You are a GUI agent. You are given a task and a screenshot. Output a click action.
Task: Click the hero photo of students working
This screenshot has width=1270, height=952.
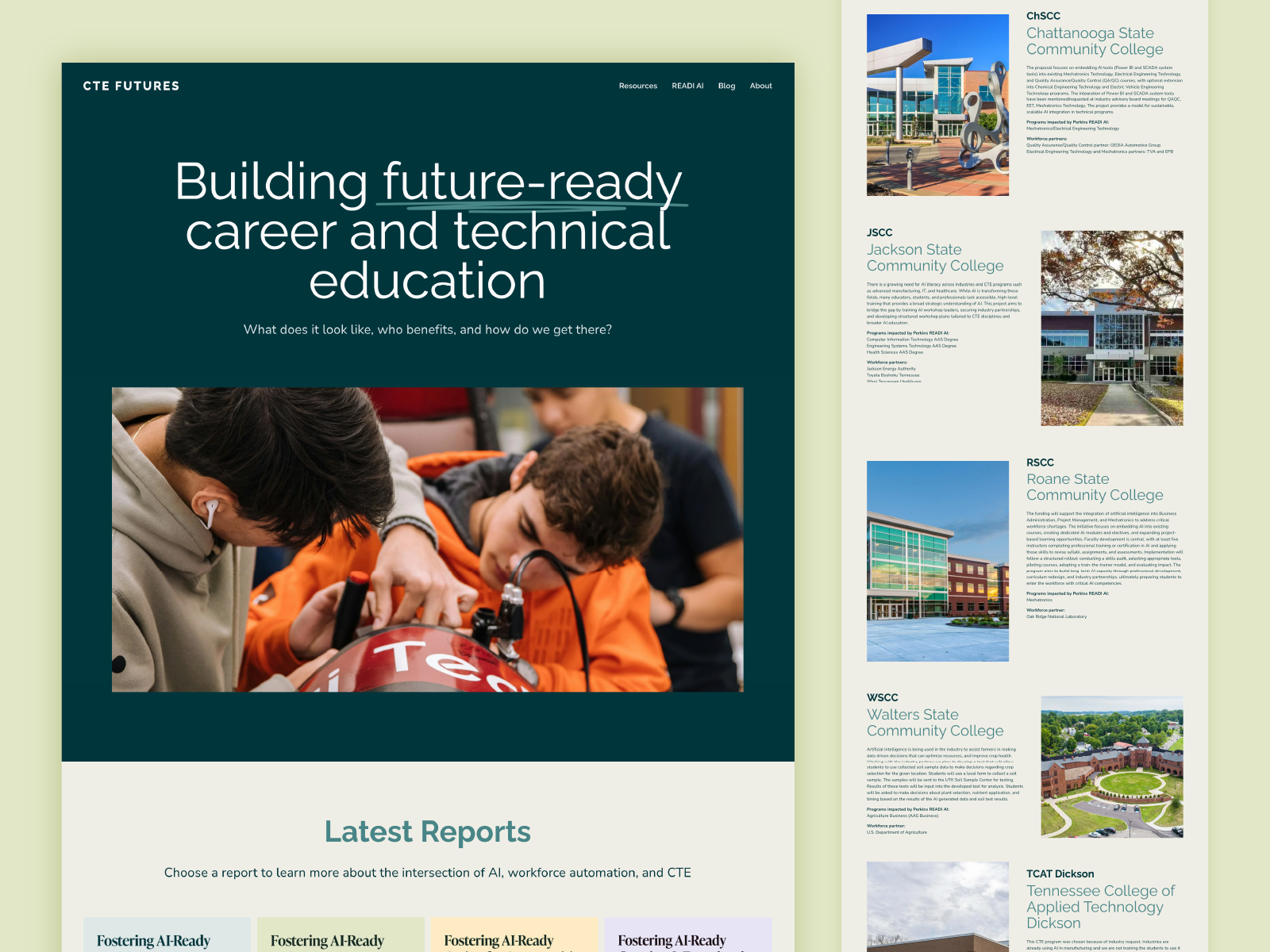428,539
